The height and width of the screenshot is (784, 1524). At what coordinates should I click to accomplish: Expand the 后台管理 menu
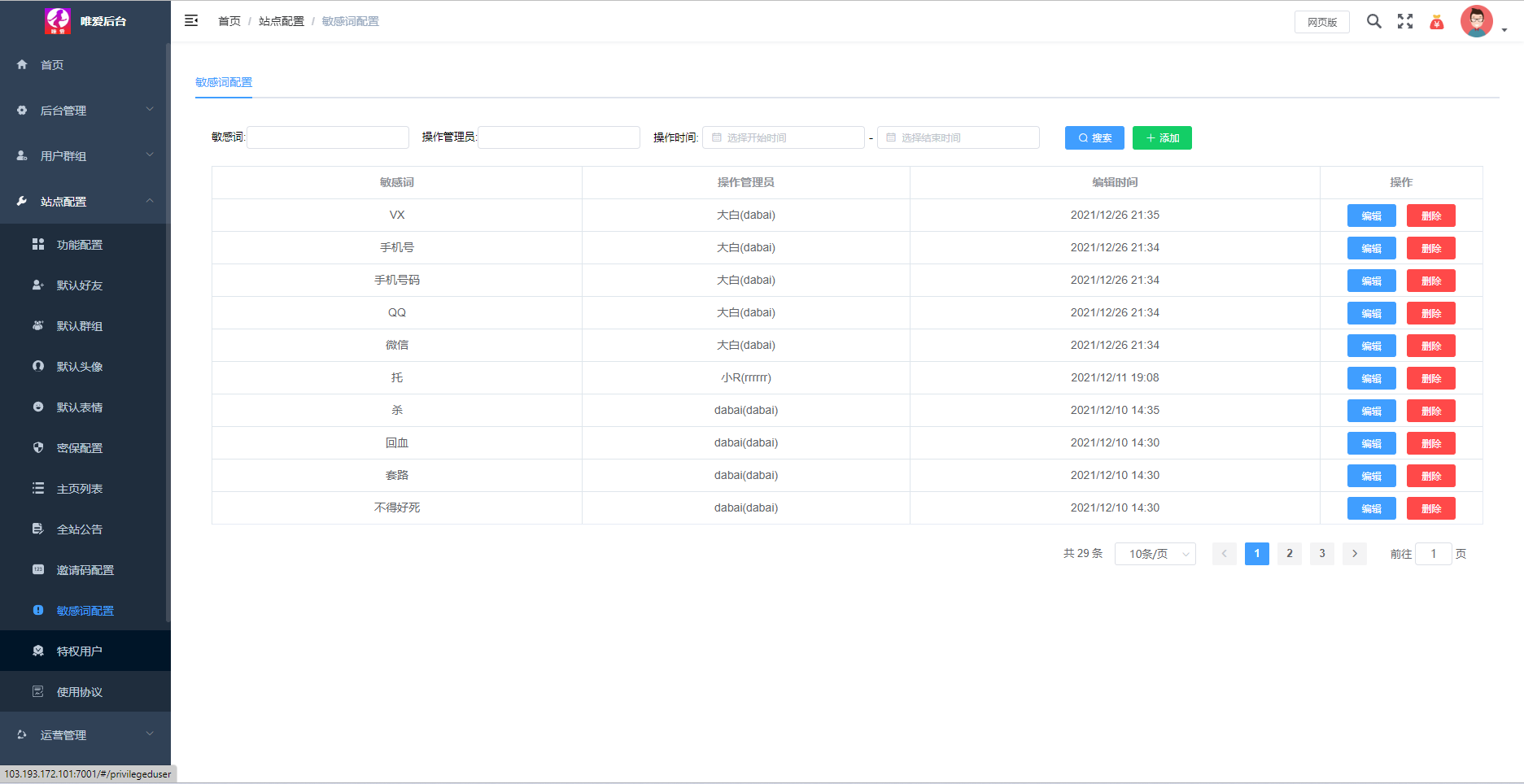click(x=85, y=111)
